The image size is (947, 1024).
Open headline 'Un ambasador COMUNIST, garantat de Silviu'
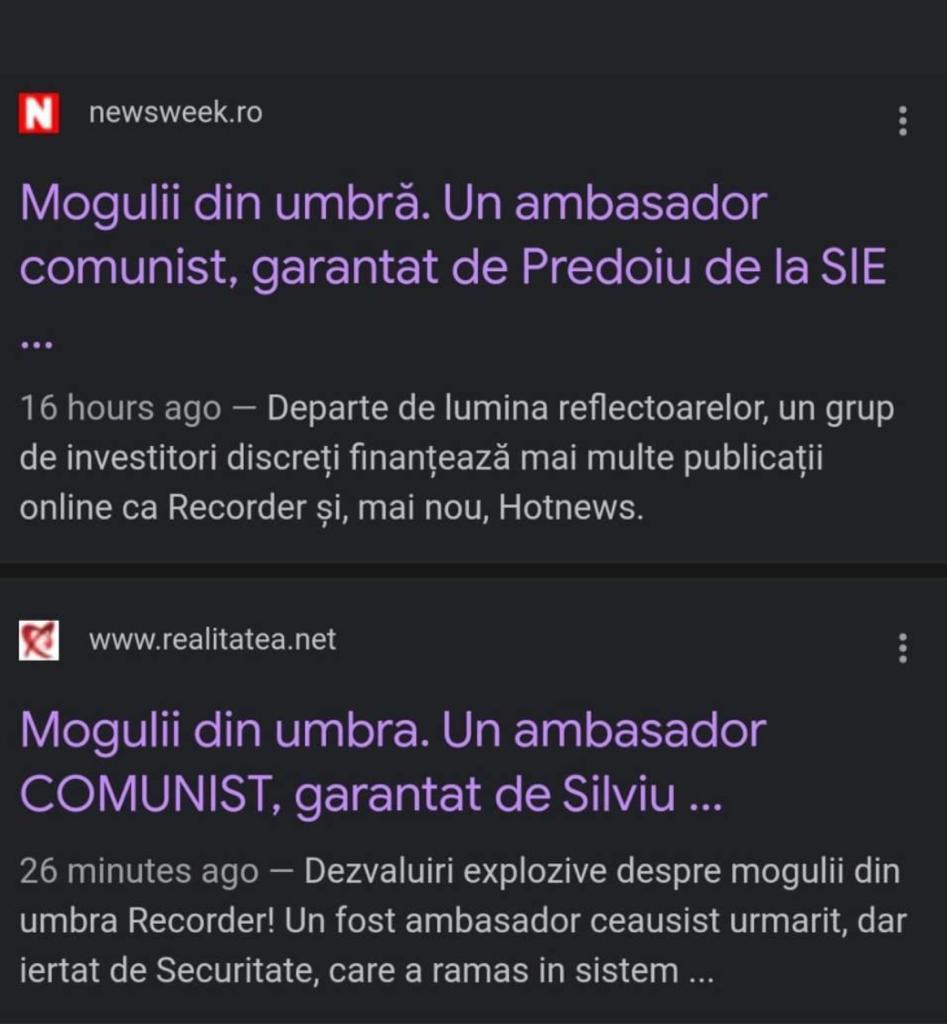click(393, 762)
